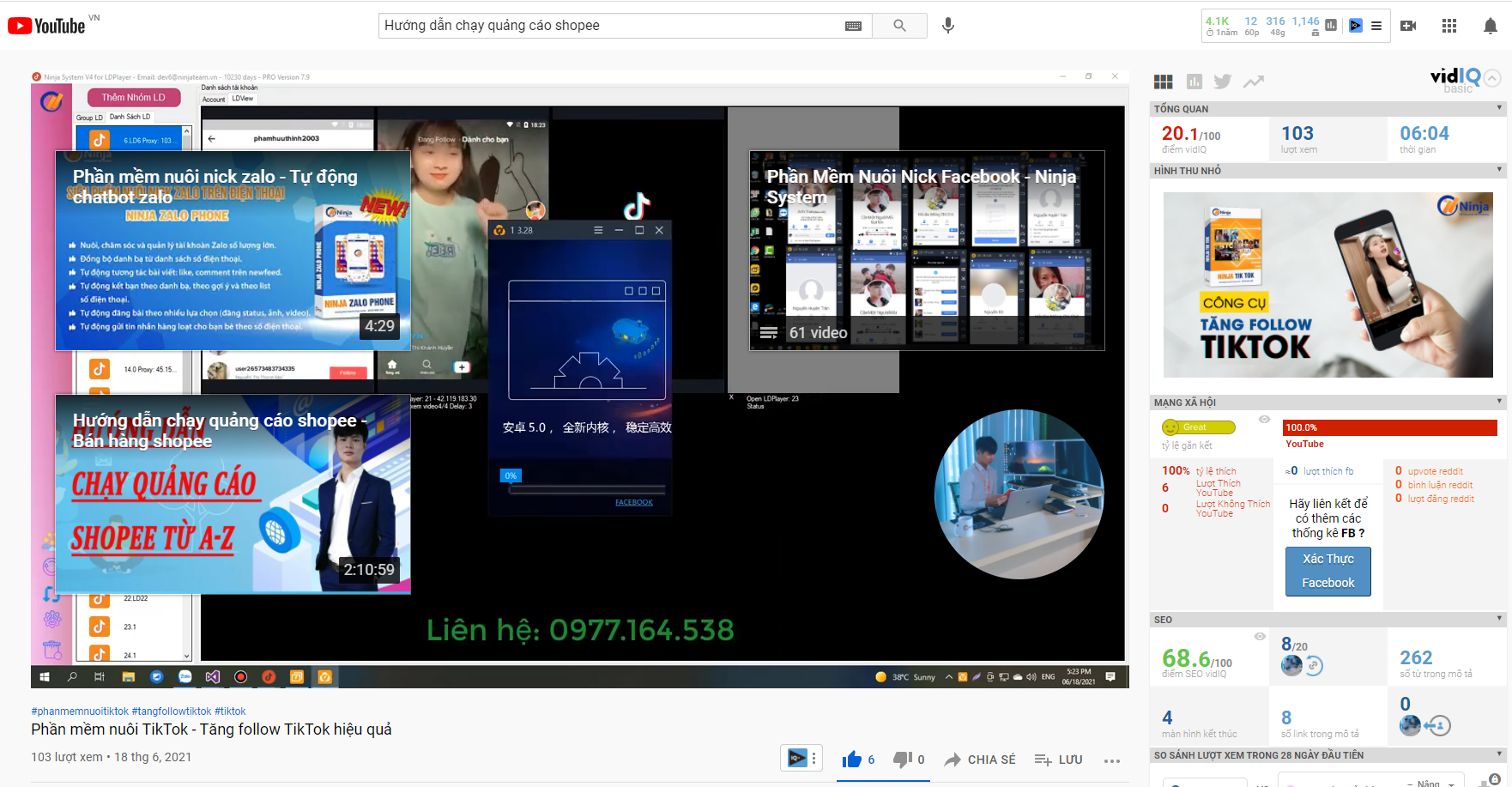Open the vidIQ bar chart stats icon in the header

(1331, 26)
